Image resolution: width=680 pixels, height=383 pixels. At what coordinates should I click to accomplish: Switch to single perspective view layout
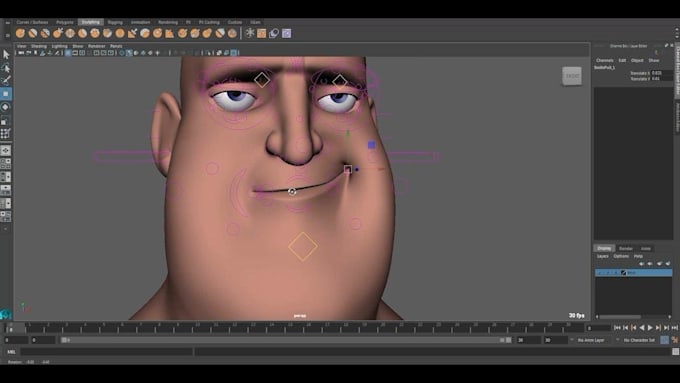click(x=6, y=151)
